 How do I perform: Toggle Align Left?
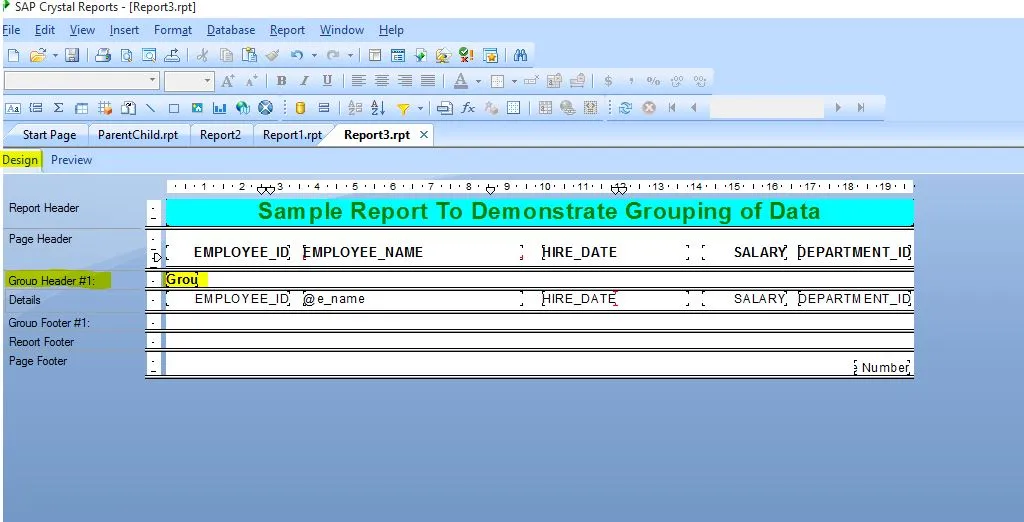coord(359,81)
